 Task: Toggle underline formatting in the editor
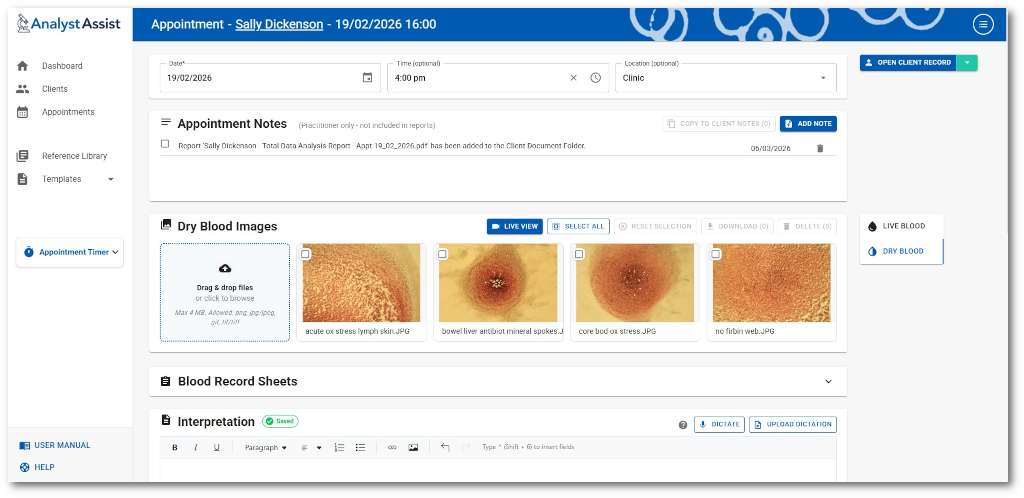(216, 448)
